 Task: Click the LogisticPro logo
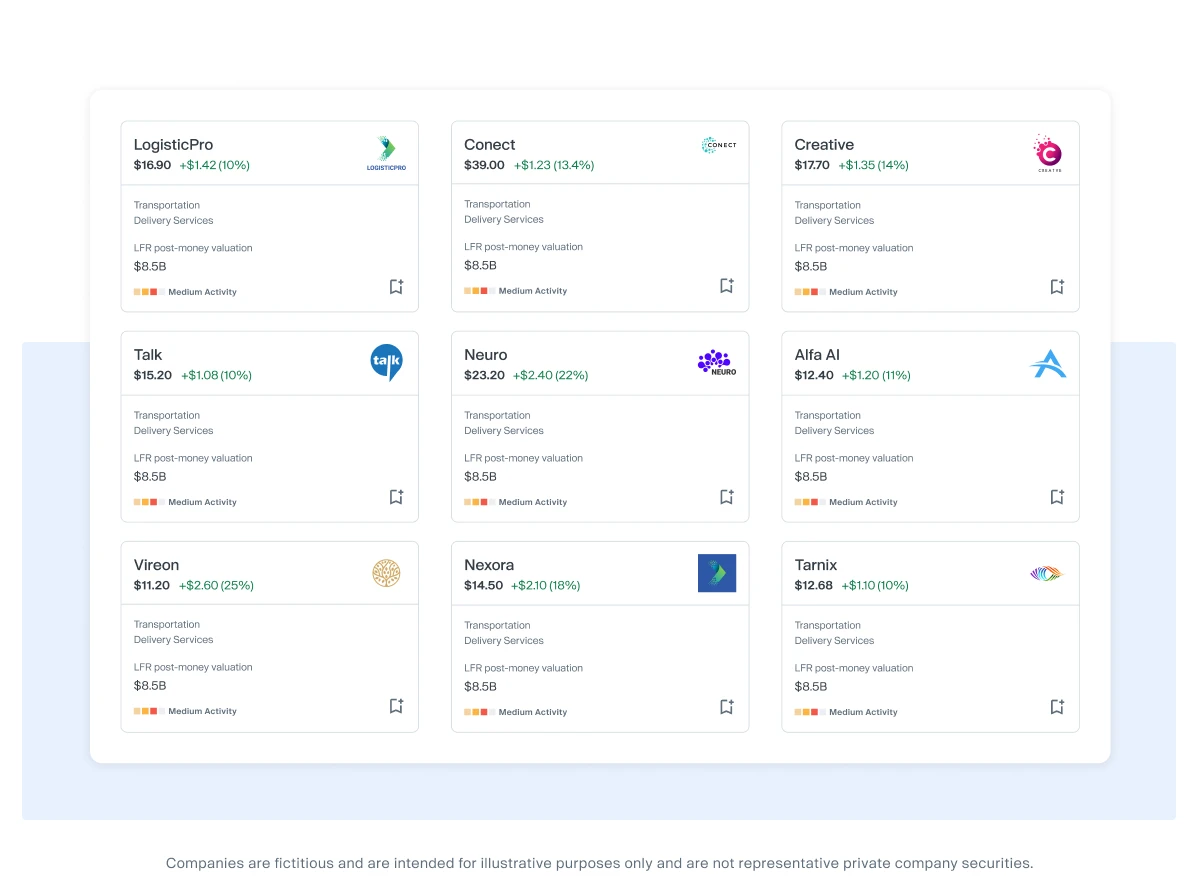[386, 154]
